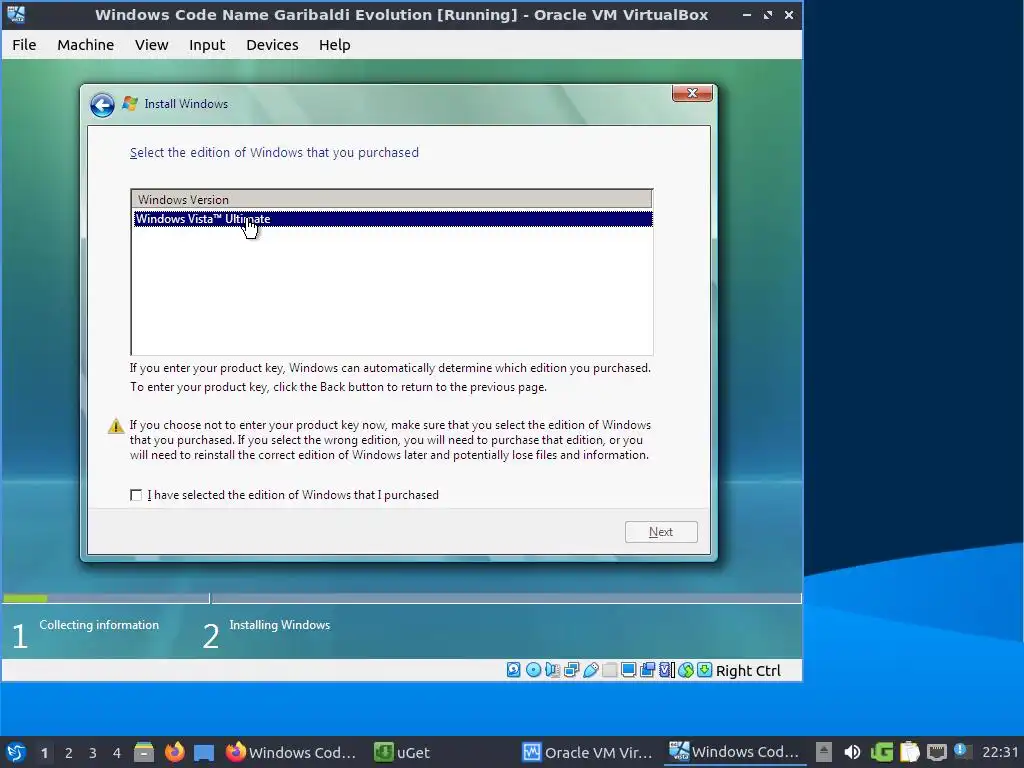The width and height of the screenshot is (1024, 768).
Task: Open the Input menu
Action: pos(207,44)
